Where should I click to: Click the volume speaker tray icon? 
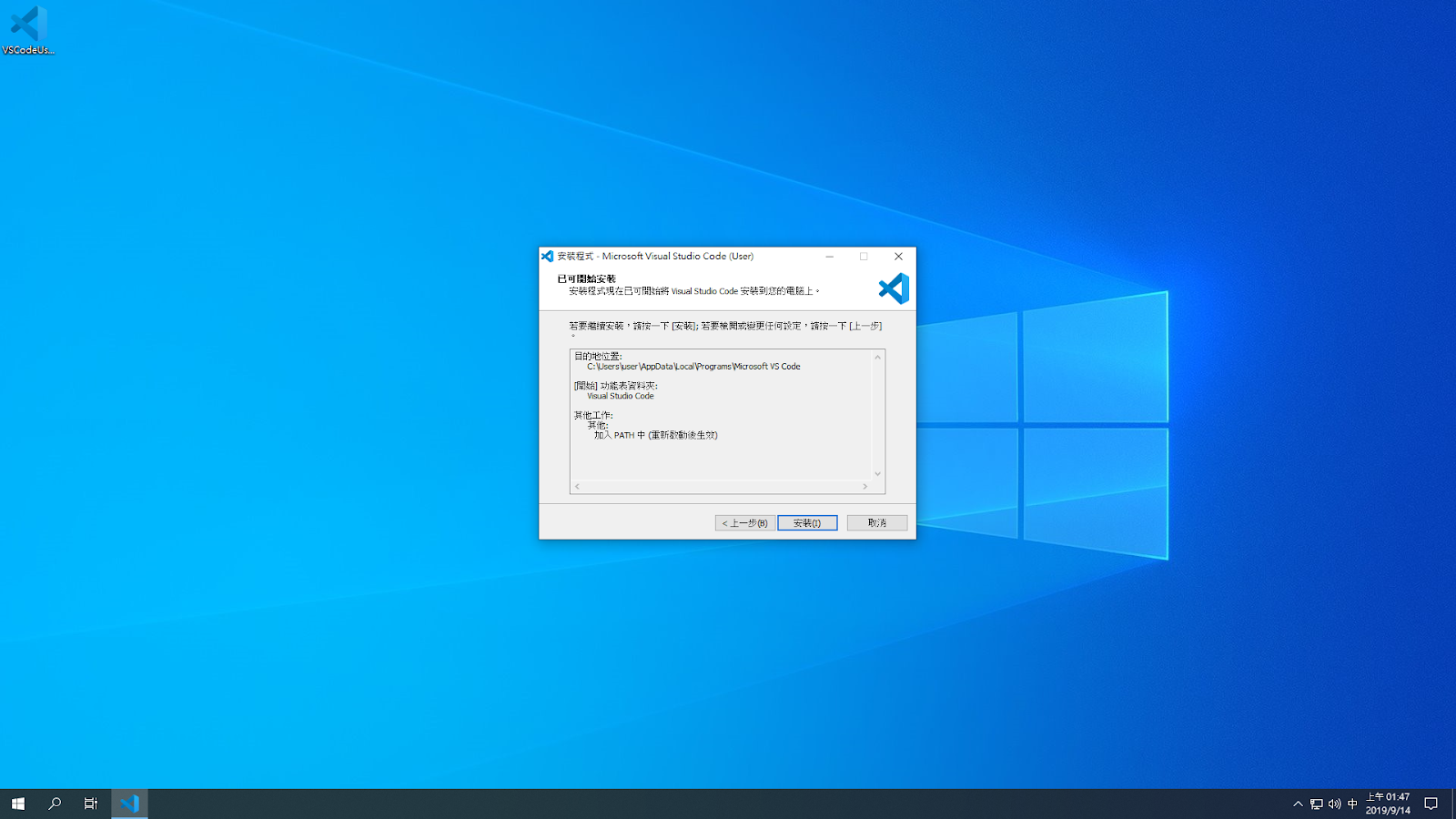point(1334,804)
